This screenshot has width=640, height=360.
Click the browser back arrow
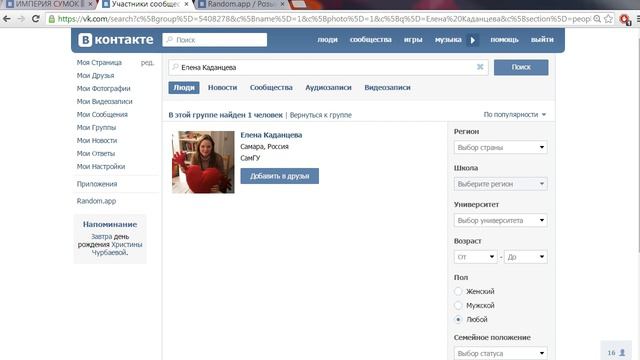click(x=7, y=19)
